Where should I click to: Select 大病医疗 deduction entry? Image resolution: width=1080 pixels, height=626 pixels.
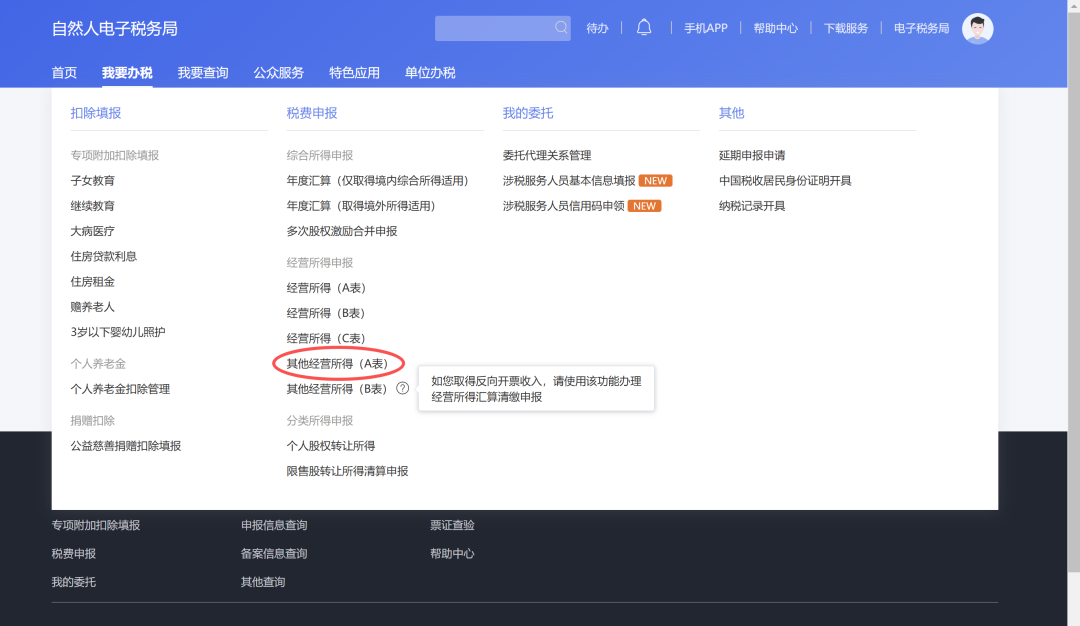coord(92,231)
